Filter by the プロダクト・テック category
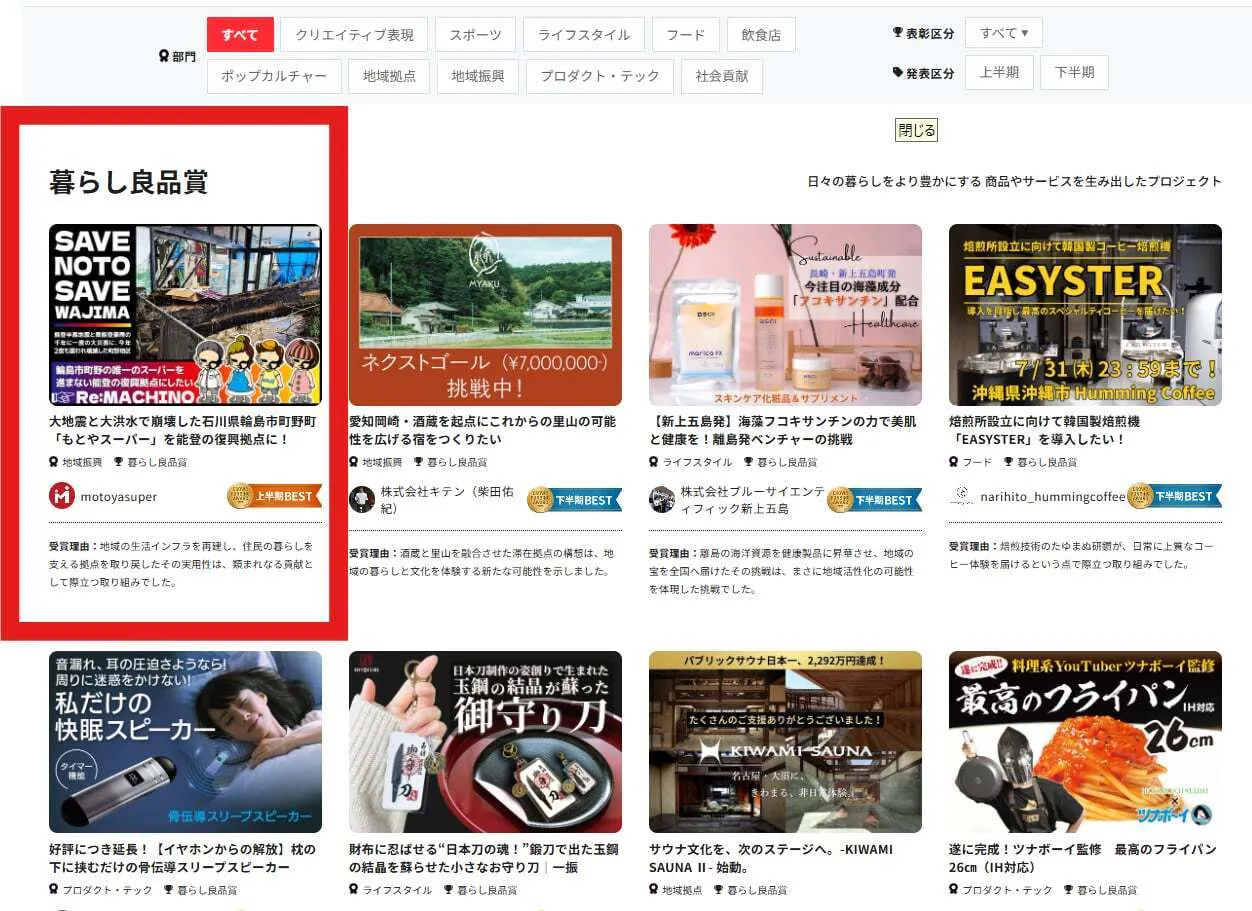This screenshot has height=911, width=1252. [x=599, y=76]
